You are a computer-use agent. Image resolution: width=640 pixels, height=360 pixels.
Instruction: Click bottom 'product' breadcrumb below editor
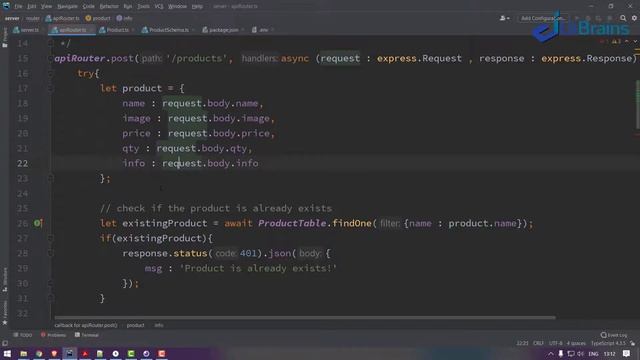coord(136,325)
